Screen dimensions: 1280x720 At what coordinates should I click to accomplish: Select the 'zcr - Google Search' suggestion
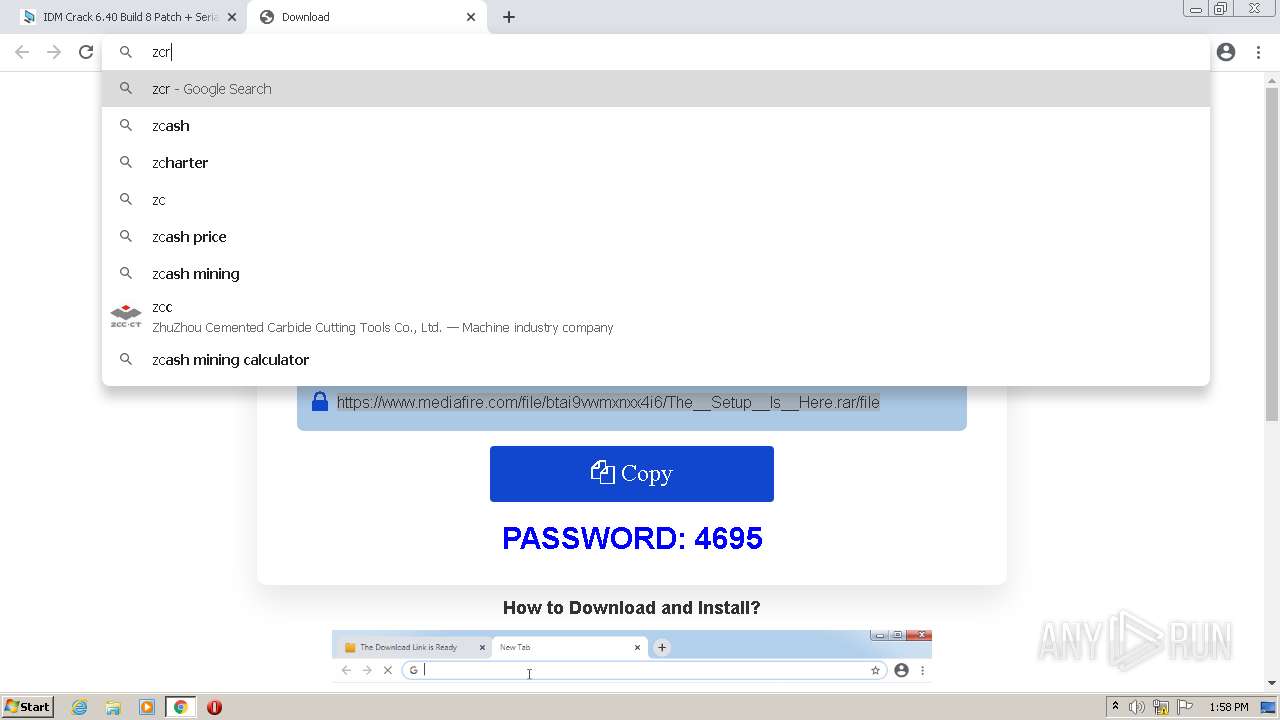point(655,89)
